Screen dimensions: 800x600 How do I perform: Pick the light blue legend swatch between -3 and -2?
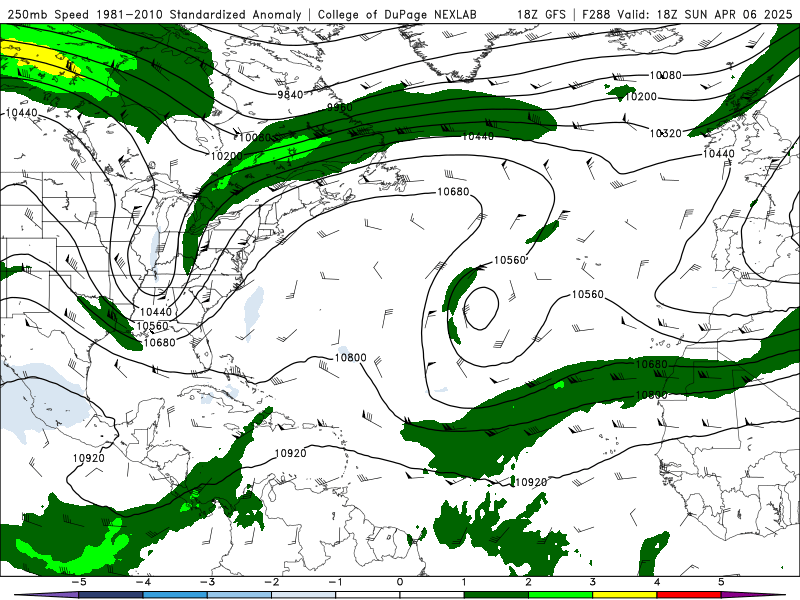click(x=239, y=595)
